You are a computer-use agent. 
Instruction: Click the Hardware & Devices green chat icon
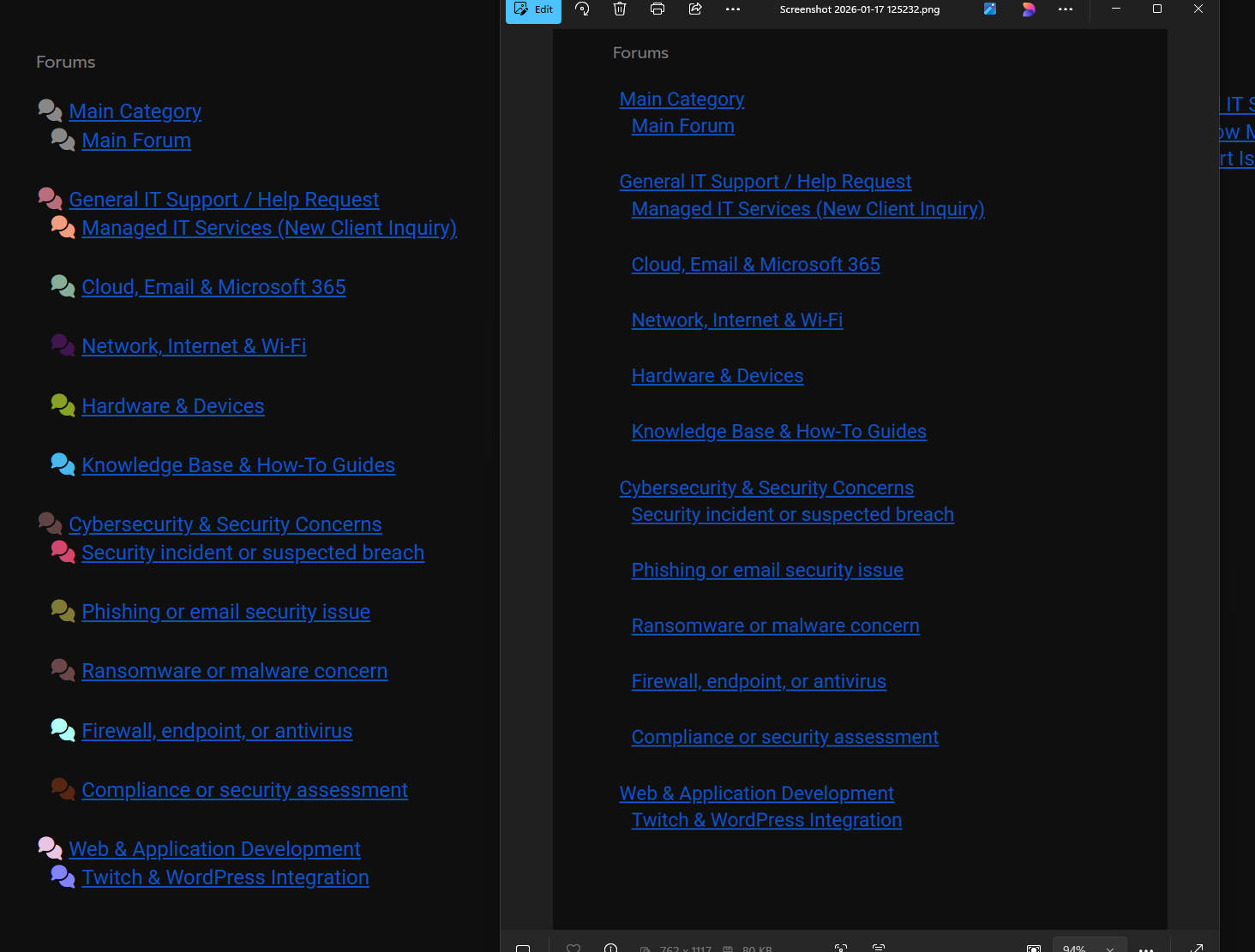click(x=63, y=404)
